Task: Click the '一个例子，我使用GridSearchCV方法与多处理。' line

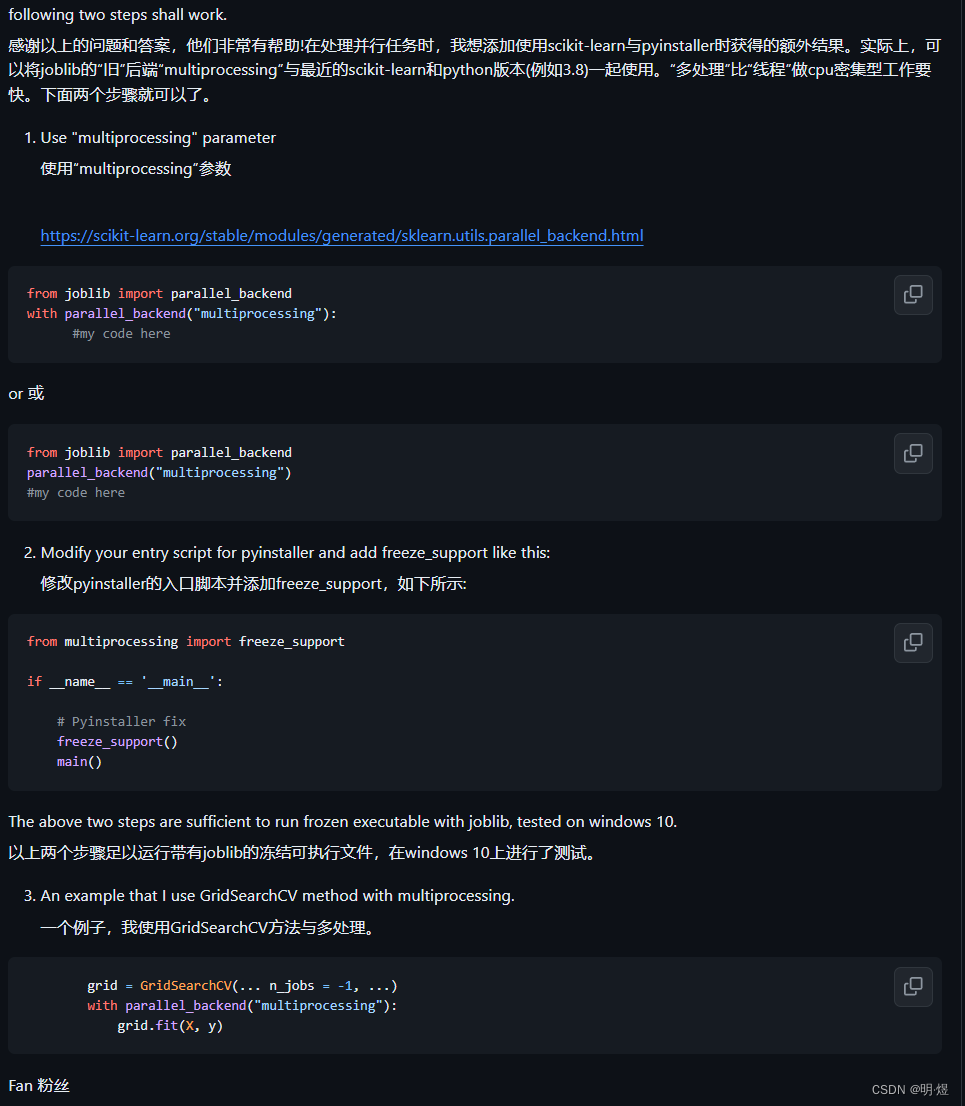Action: (211, 927)
